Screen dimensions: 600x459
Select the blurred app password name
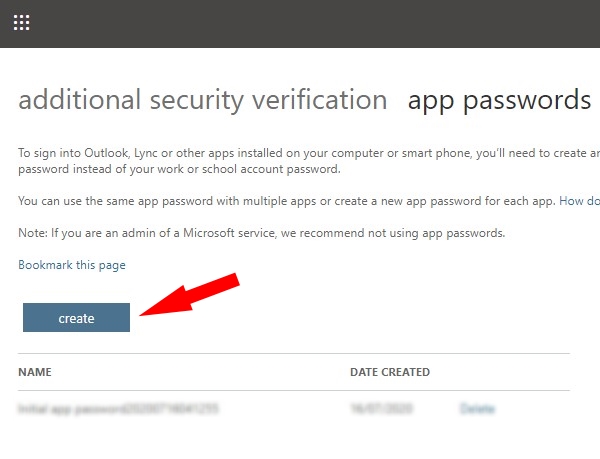click(x=119, y=409)
